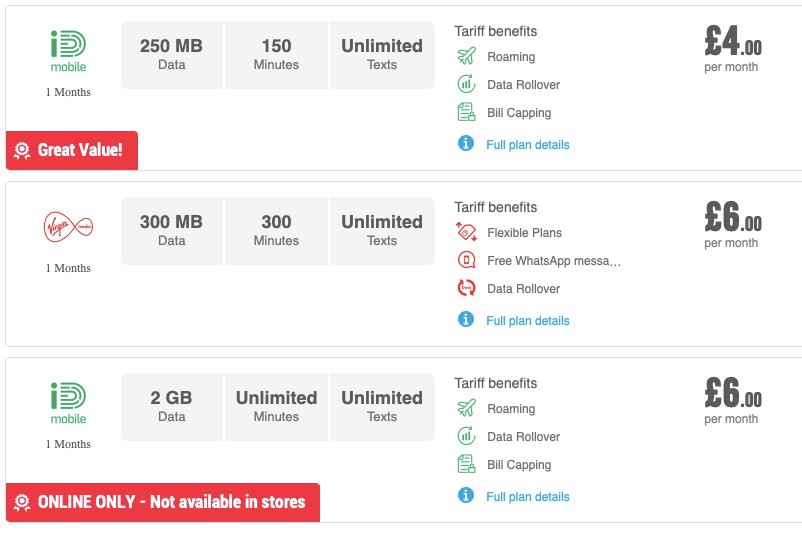Select the 300 Minutes tile

point(276,230)
